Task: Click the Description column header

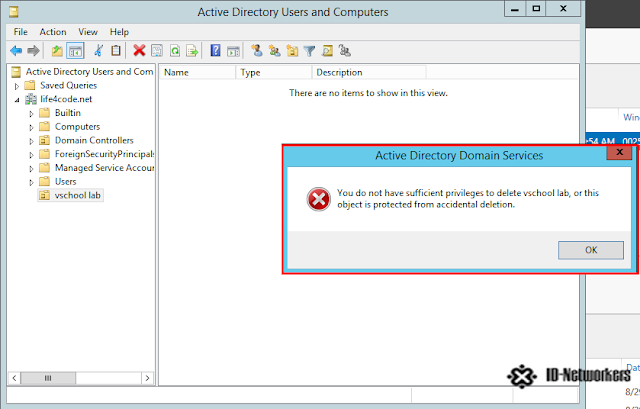Action: click(369, 72)
